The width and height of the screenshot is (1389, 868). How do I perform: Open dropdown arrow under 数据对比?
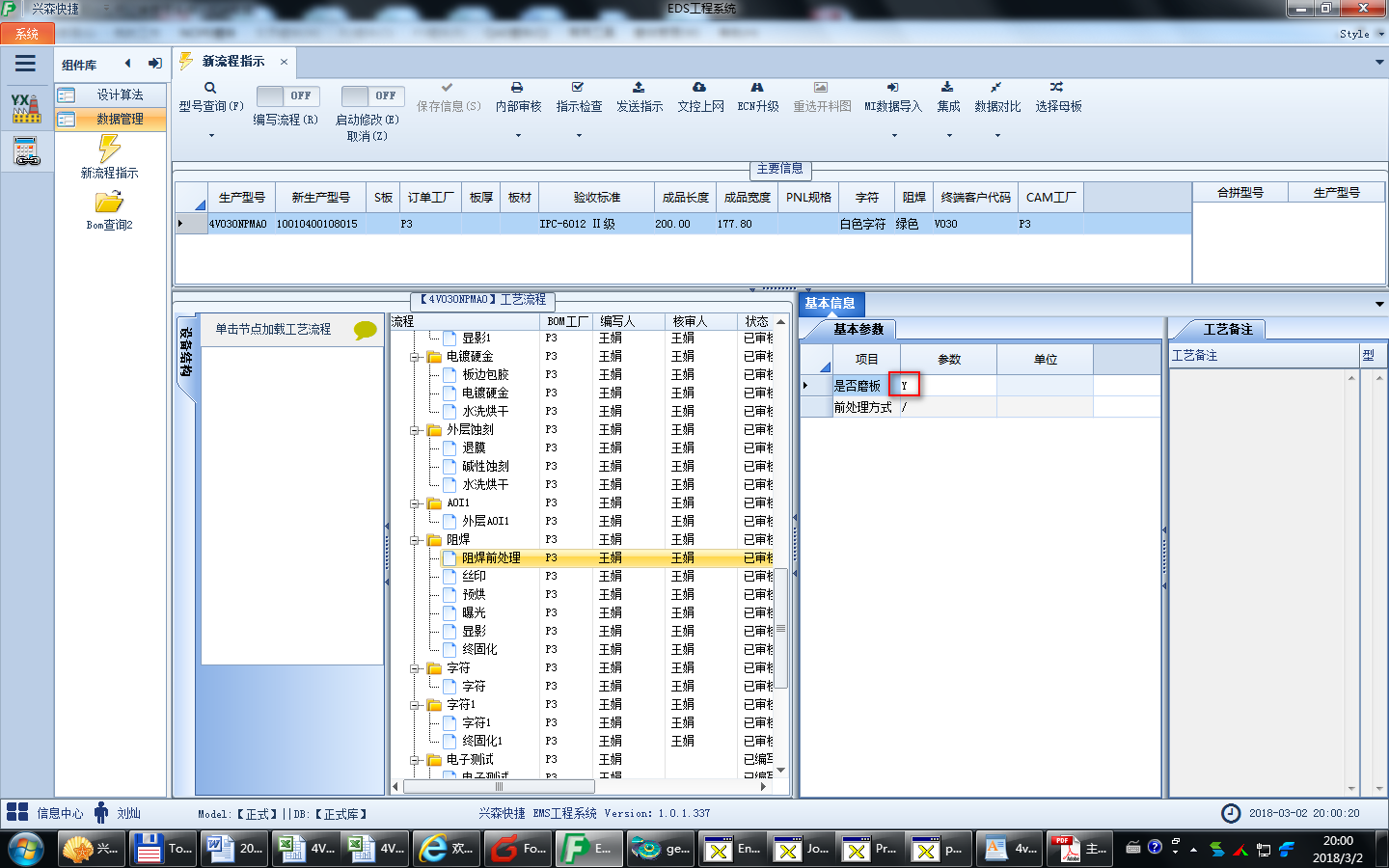997,135
